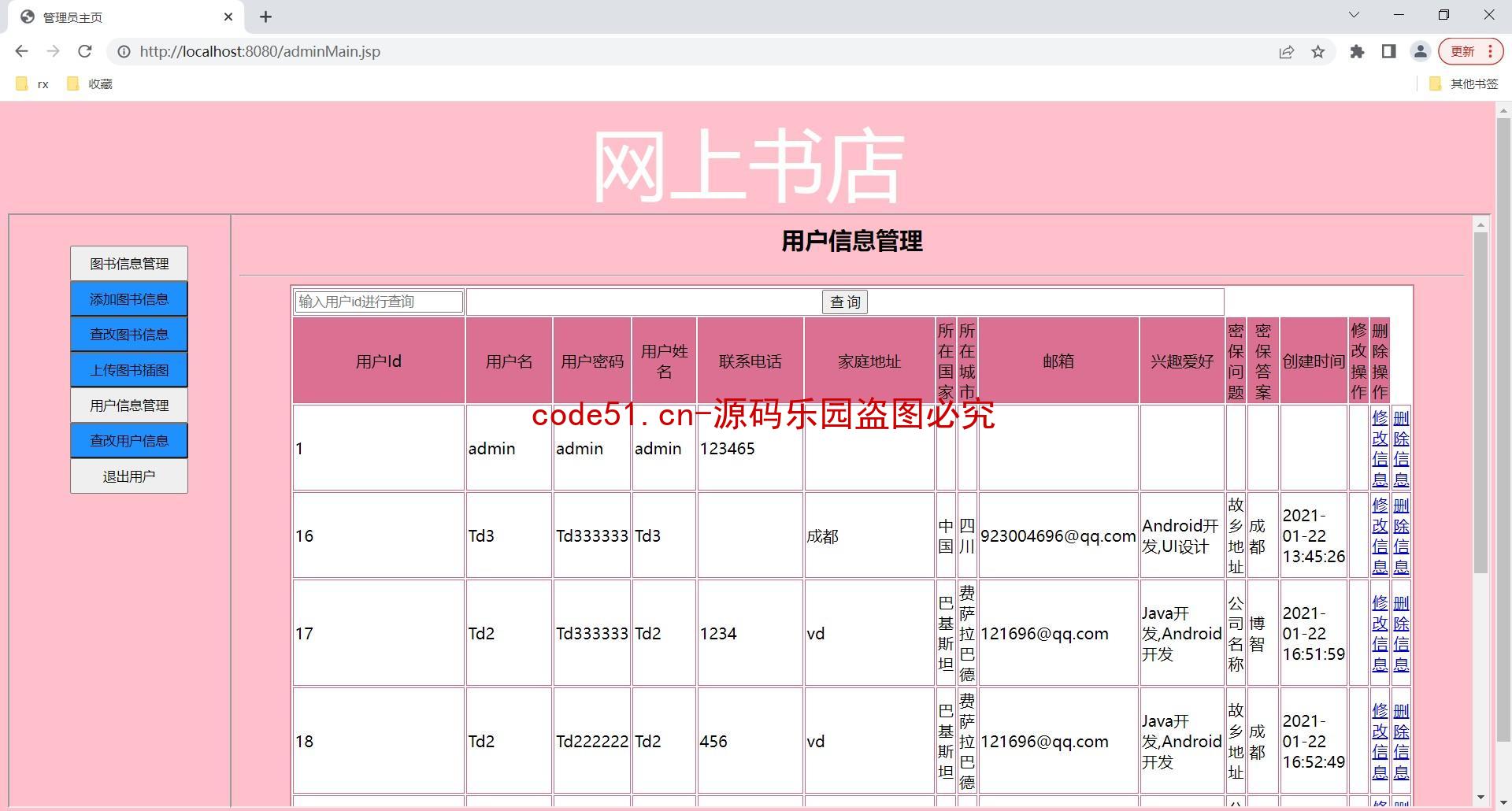Open the extensions puzzle icon
Viewport: 1512px width, 811px height.
1357,51
